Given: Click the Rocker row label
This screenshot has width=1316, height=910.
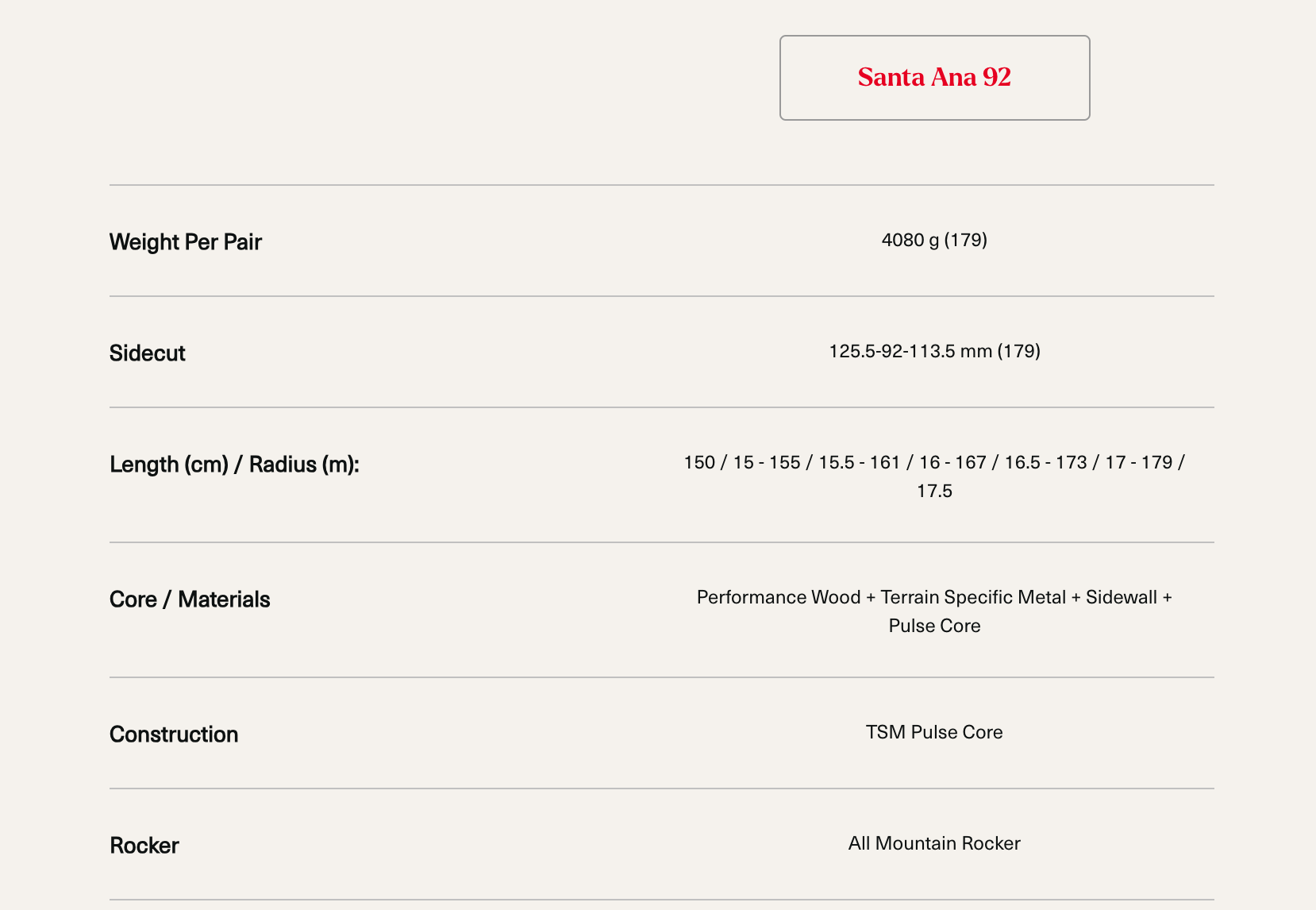Looking at the screenshot, I should click(144, 846).
